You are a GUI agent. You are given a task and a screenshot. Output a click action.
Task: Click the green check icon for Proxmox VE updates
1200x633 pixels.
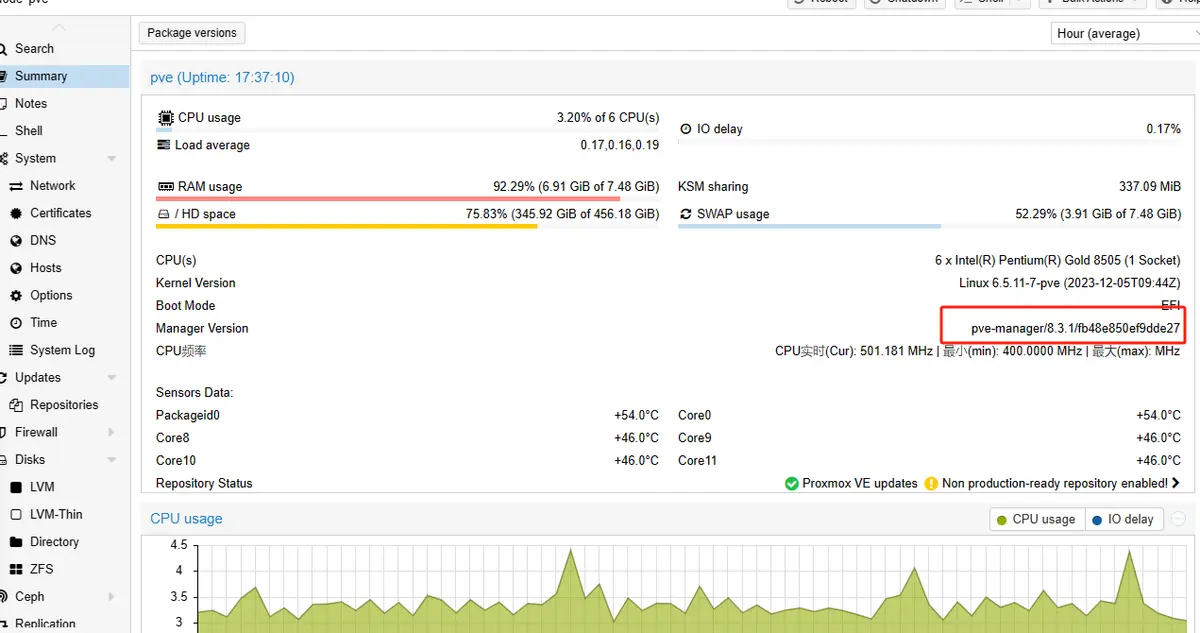pyautogui.click(x=791, y=483)
